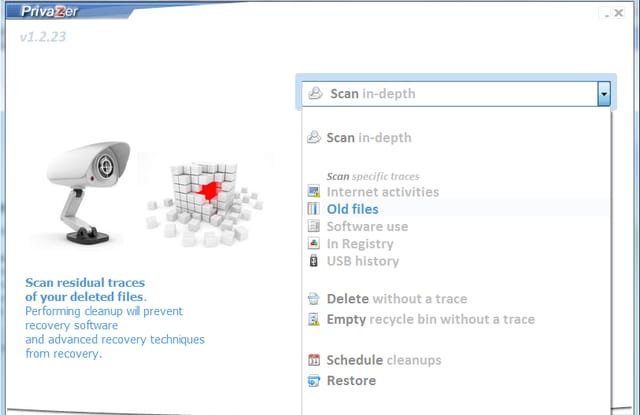Image resolution: width=640 pixels, height=415 pixels.
Task: Click the Old files icon
Action: click(x=313, y=209)
